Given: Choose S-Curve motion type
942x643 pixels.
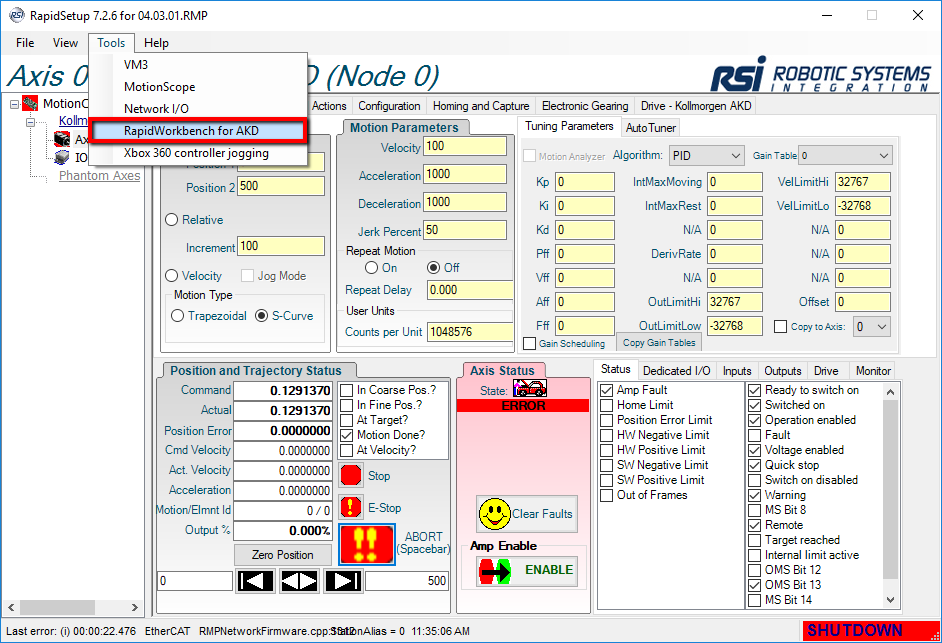Looking at the screenshot, I should pos(261,315).
